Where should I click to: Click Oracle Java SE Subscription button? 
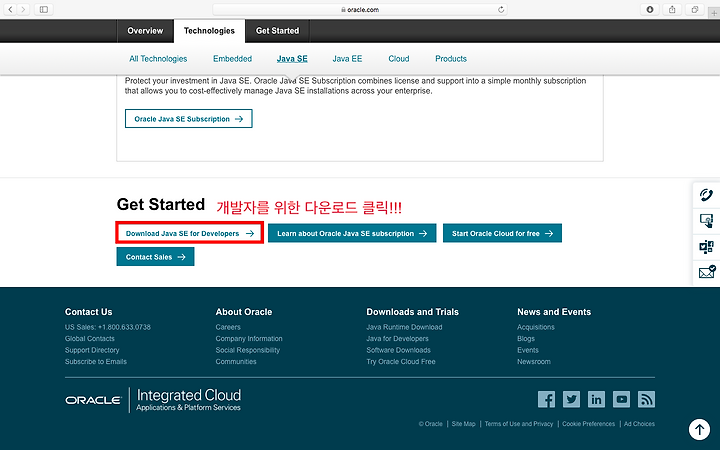[189, 118]
